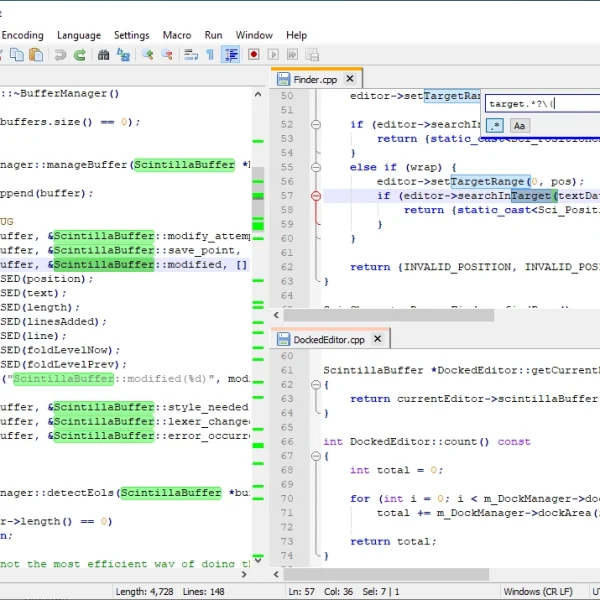Toggle regex mode in quick find
Viewport: 600px width, 600px height.
pyautogui.click(x=495, y=126)
